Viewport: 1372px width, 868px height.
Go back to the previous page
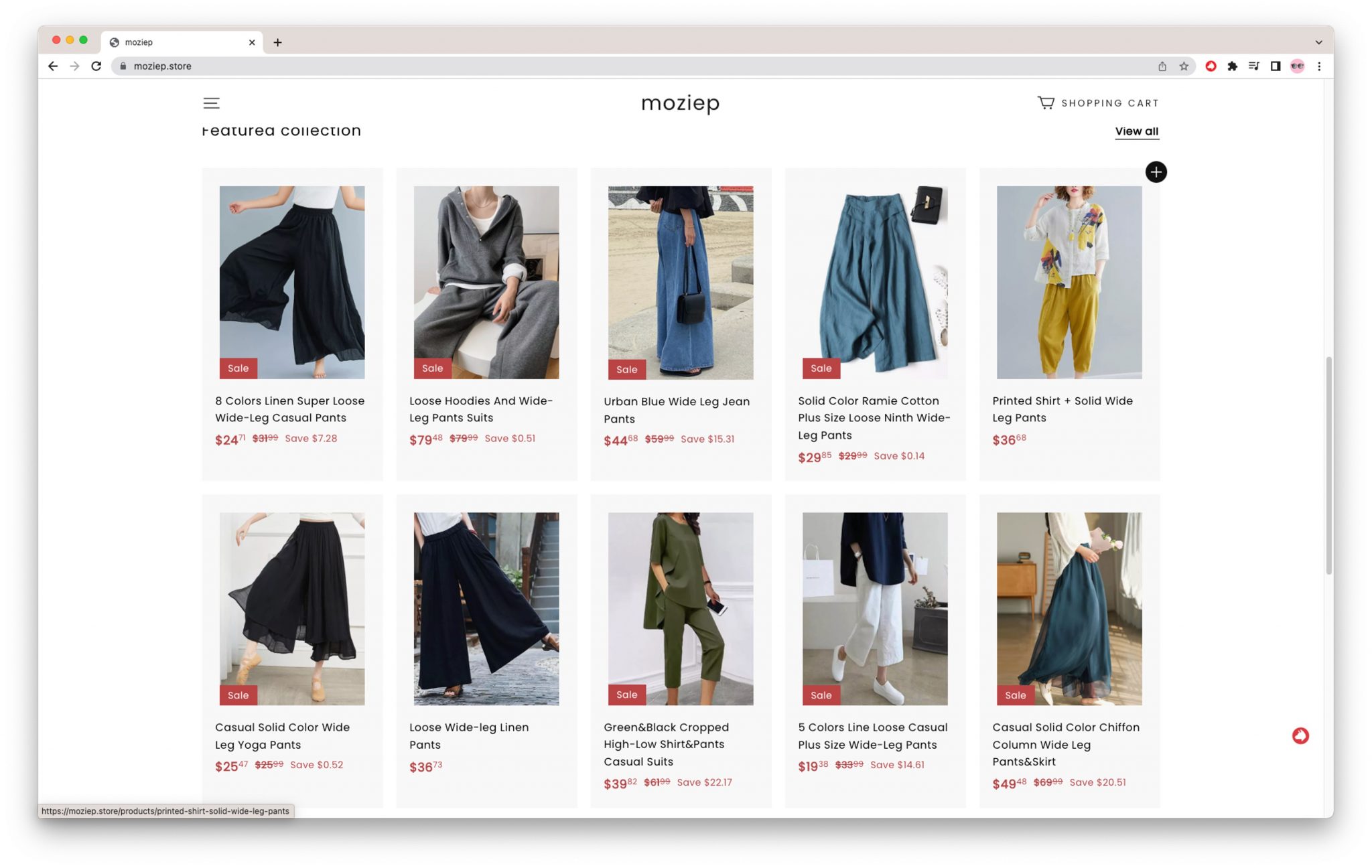click(x=53, y=66)
